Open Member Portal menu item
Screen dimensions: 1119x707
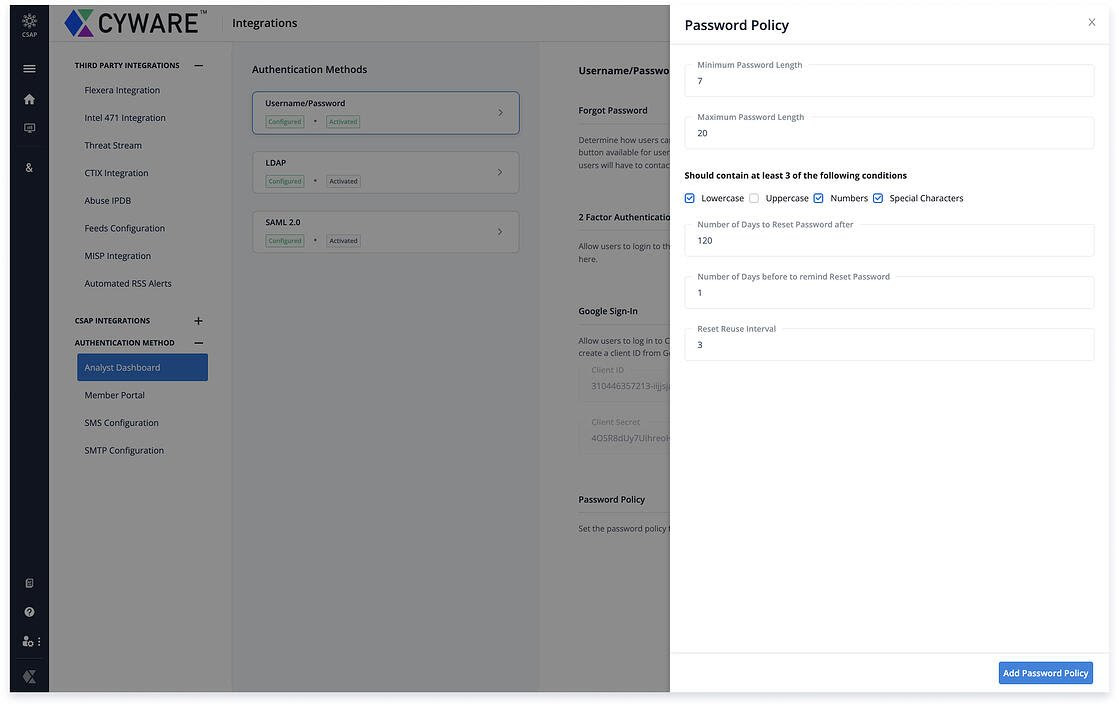coord(115,395)
